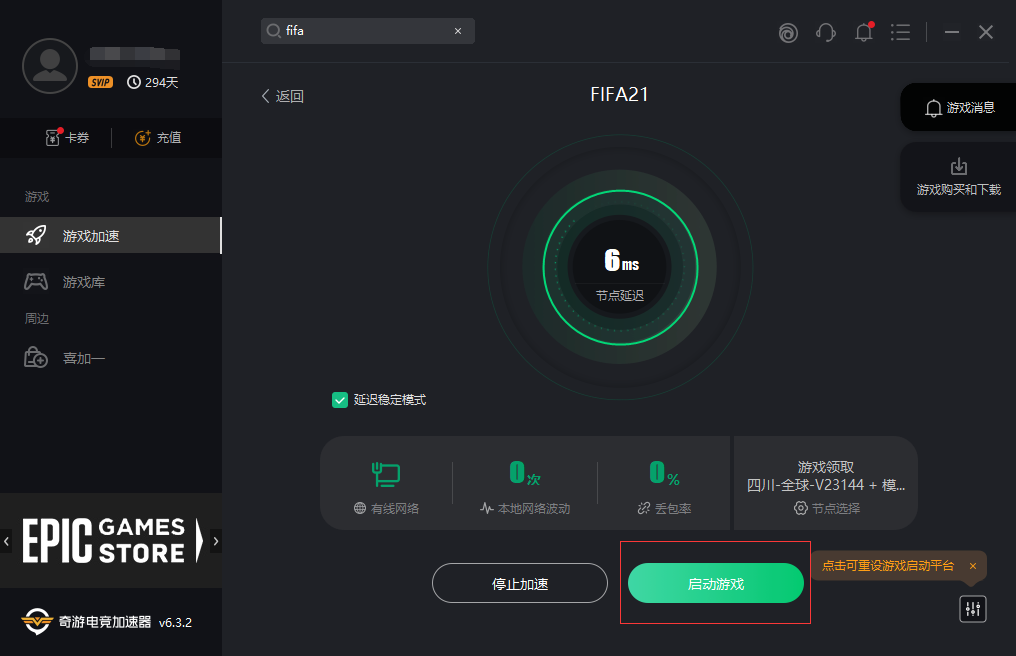Click the 游戏领取 label
Screen dimensions: 1016x656
pyautogui.click(x=826, y=467)
